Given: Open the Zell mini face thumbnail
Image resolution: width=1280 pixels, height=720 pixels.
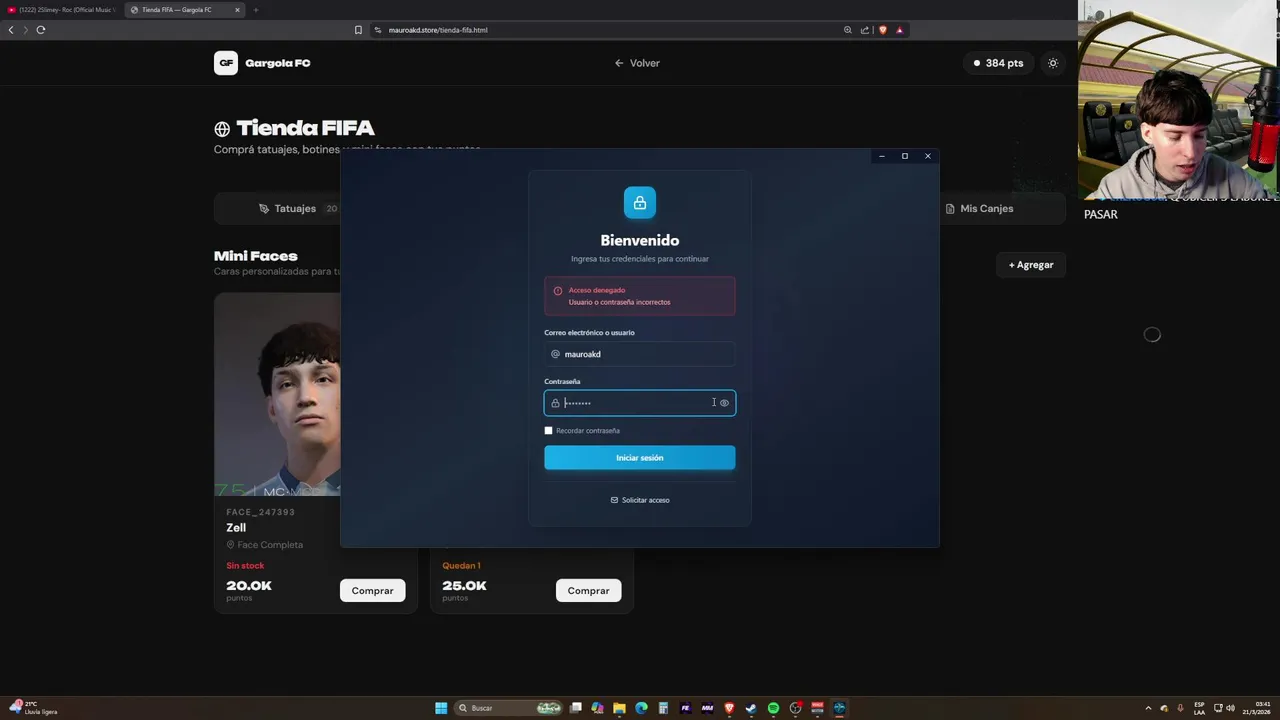Looking at the screenshot, I should (278, 395).
